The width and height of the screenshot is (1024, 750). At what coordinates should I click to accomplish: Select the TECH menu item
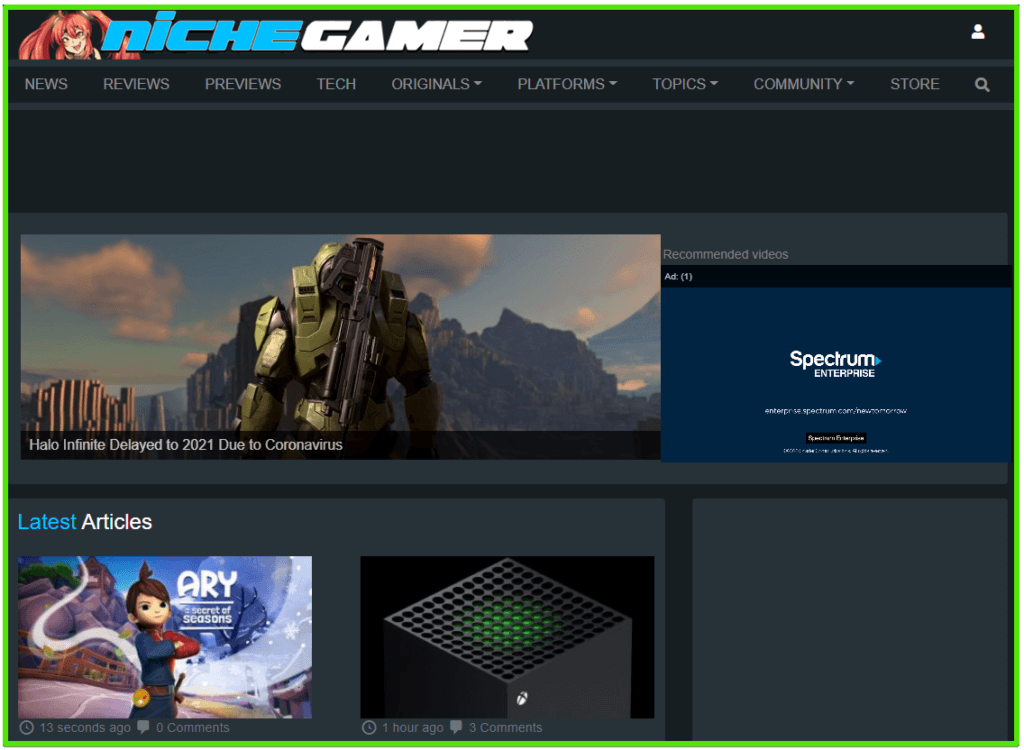click(336, 84)
